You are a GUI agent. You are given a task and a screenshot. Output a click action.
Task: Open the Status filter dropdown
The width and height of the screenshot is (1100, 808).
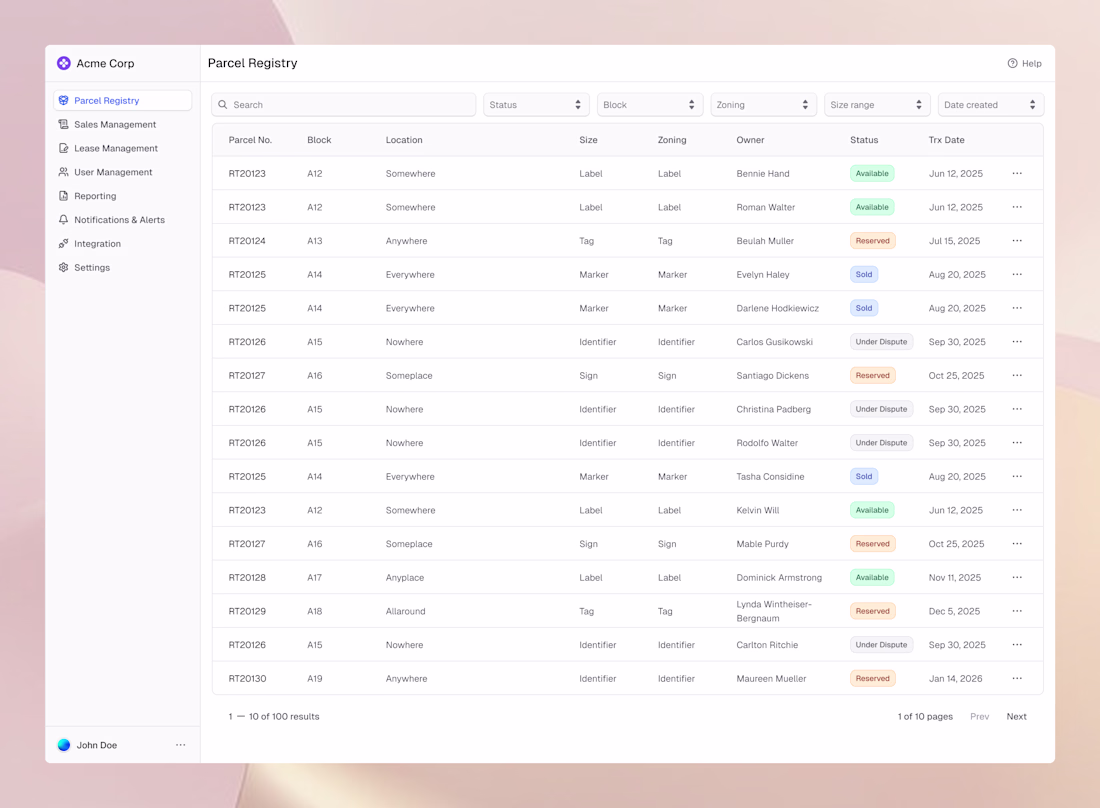536,105
